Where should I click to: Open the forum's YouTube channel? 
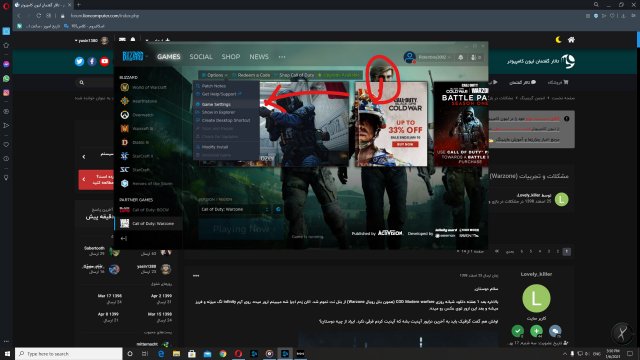[104, 61]
